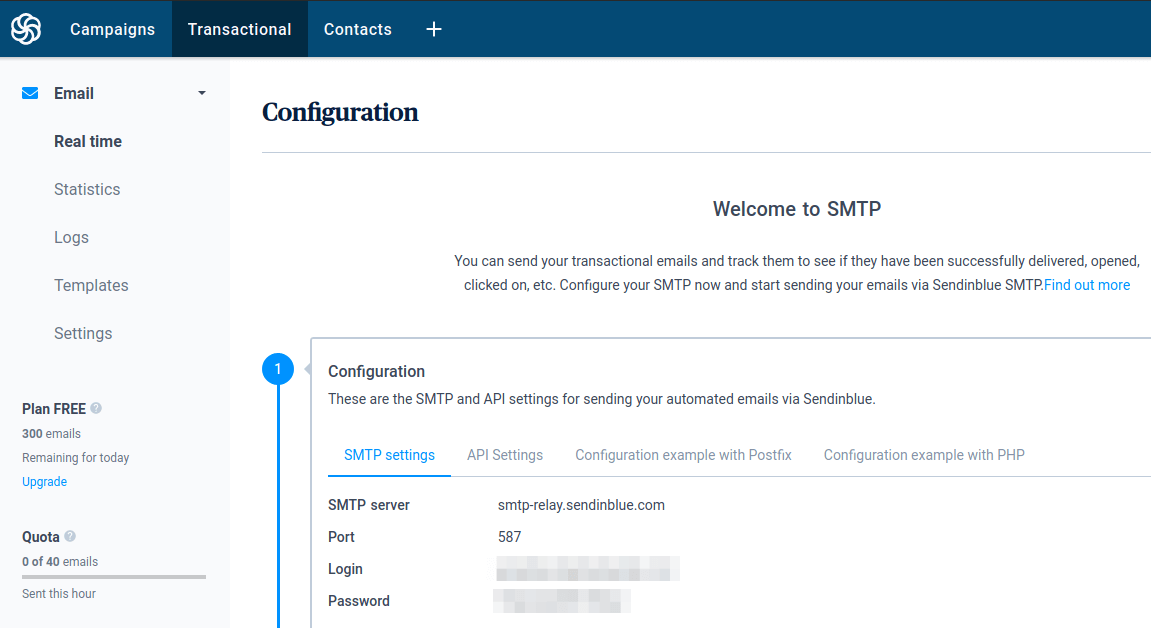
Task: Click the step 1 circle marker
Action: pos(278,370)
